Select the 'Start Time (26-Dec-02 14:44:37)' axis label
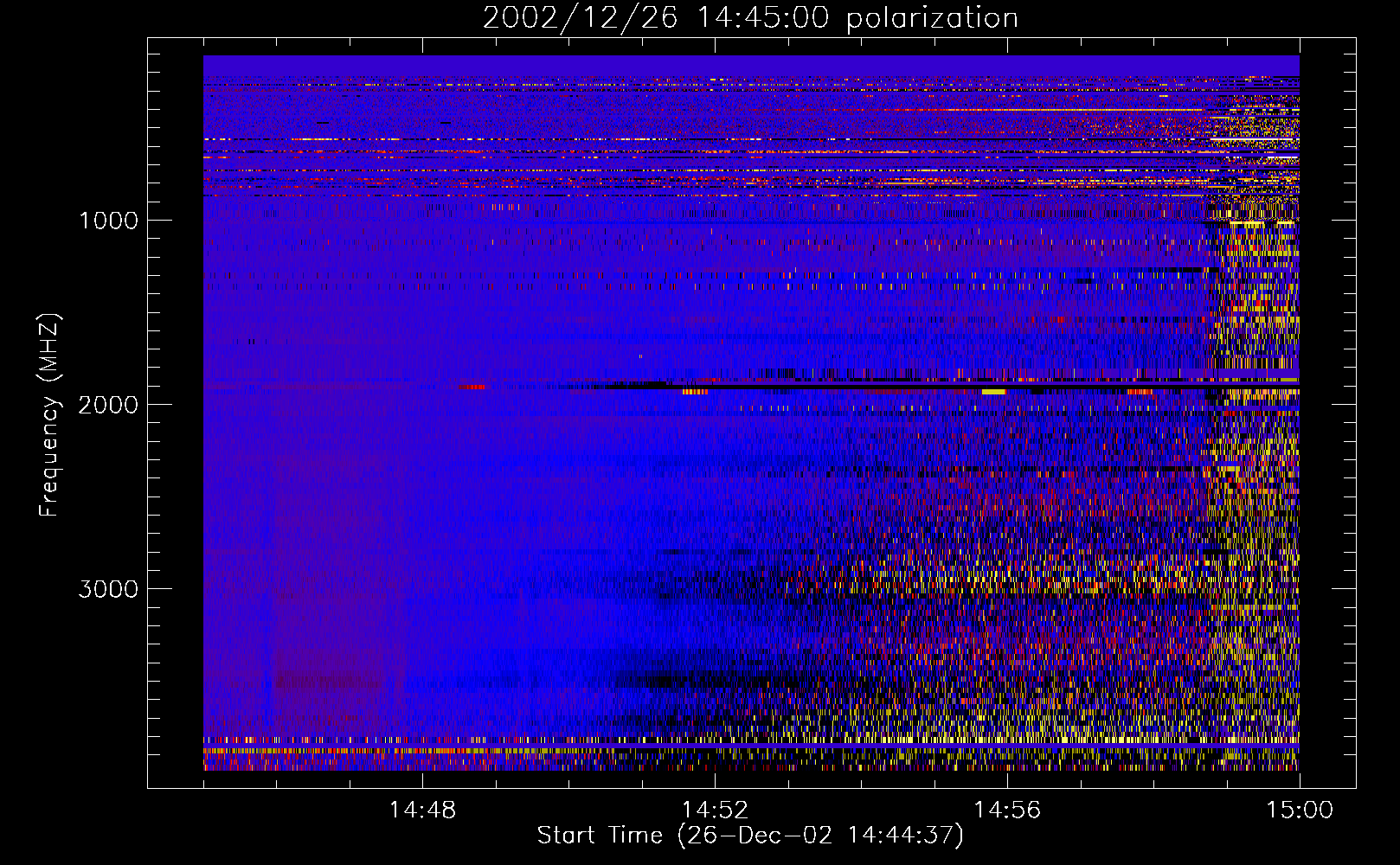The height and width of the screenshot is (865, 1400). 750,836
